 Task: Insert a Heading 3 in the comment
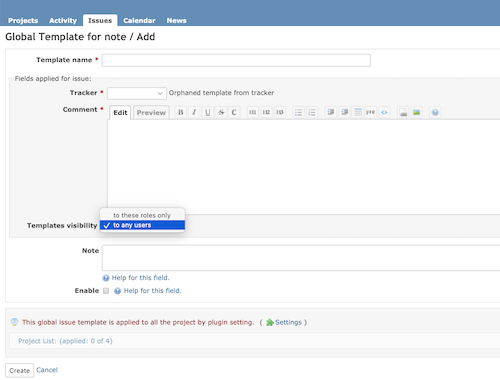point(280,112)
